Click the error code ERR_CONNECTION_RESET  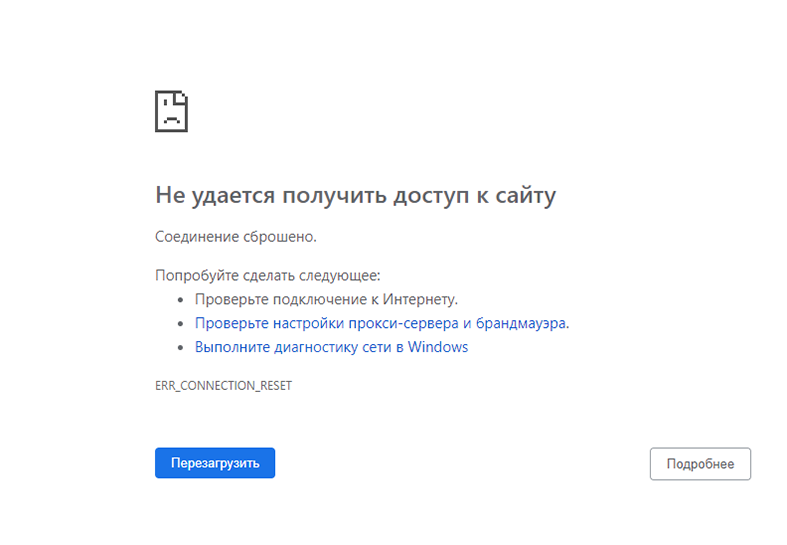coord(223,385)
